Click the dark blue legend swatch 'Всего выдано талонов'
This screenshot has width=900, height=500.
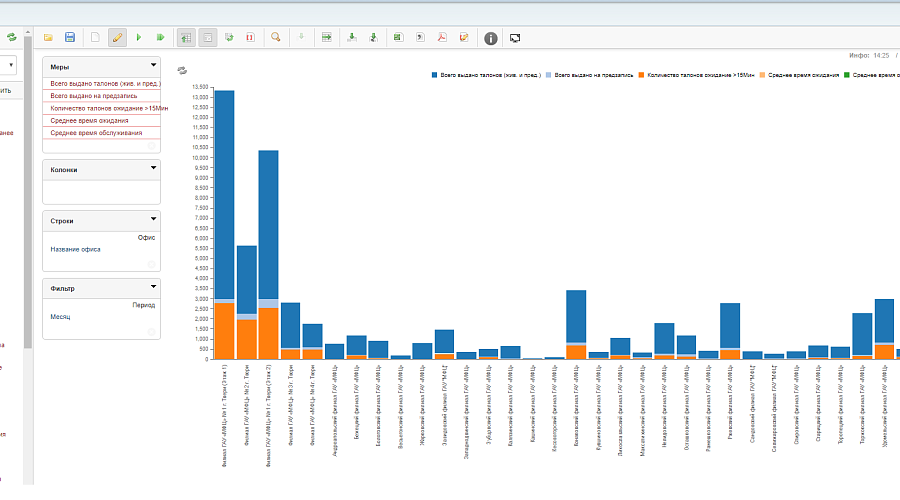(x=435, y=75)
